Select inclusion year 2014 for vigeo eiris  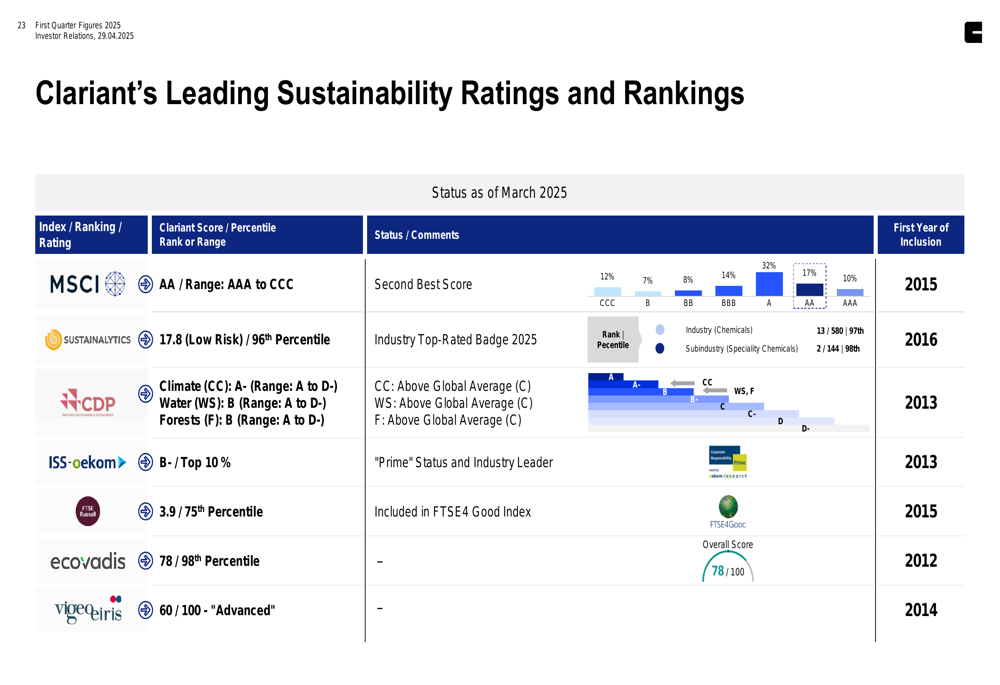coord(921,610)
